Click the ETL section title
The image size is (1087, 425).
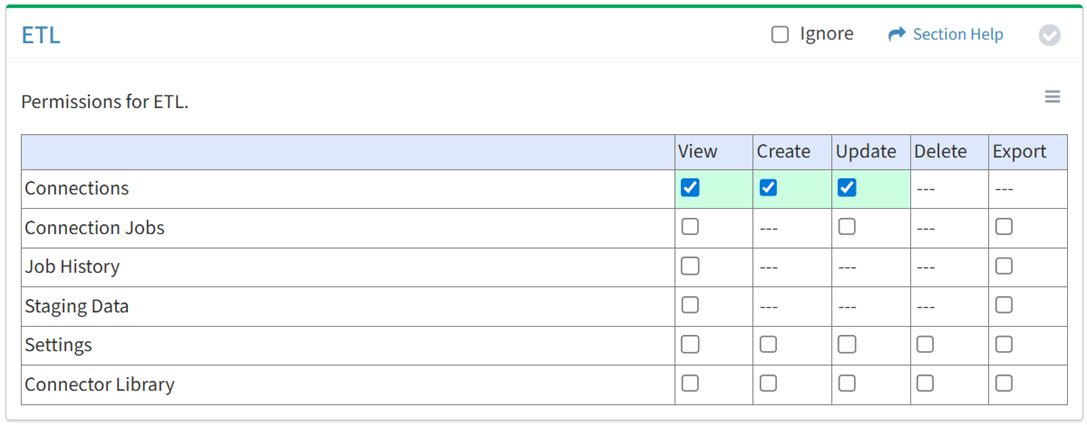pos(41,35)
